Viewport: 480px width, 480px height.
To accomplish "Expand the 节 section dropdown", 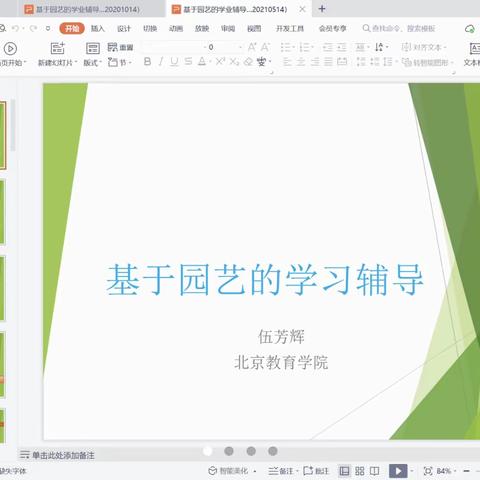I will (x=130, y=62).
